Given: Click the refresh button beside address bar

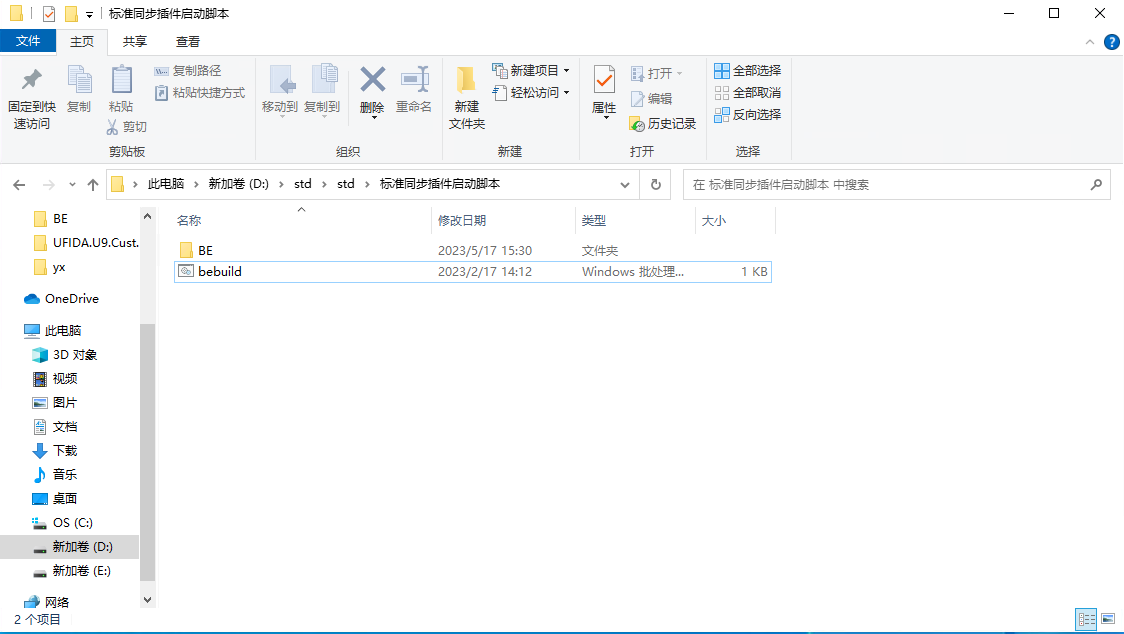Looking at the screenshot, I should click(657, 184).
